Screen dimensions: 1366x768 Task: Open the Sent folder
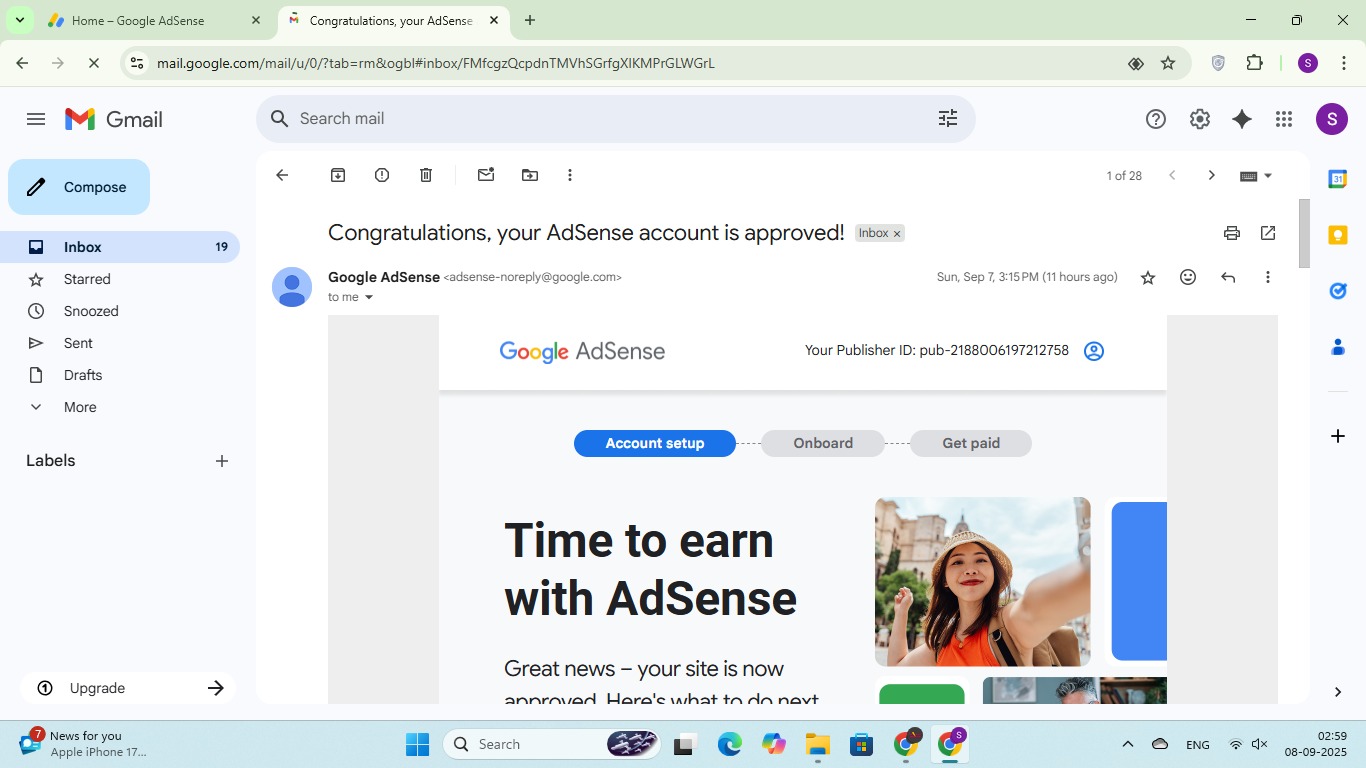pyautogui.click(x=120, y=343)
